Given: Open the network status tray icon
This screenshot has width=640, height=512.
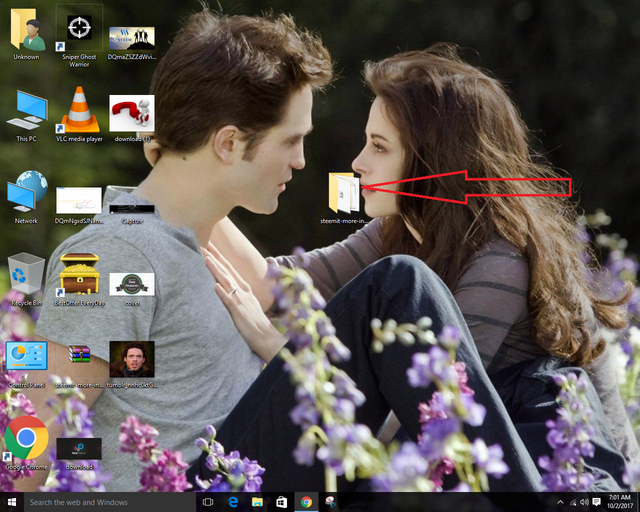Looking at the screenshot, I should click(x=573, y=502).
